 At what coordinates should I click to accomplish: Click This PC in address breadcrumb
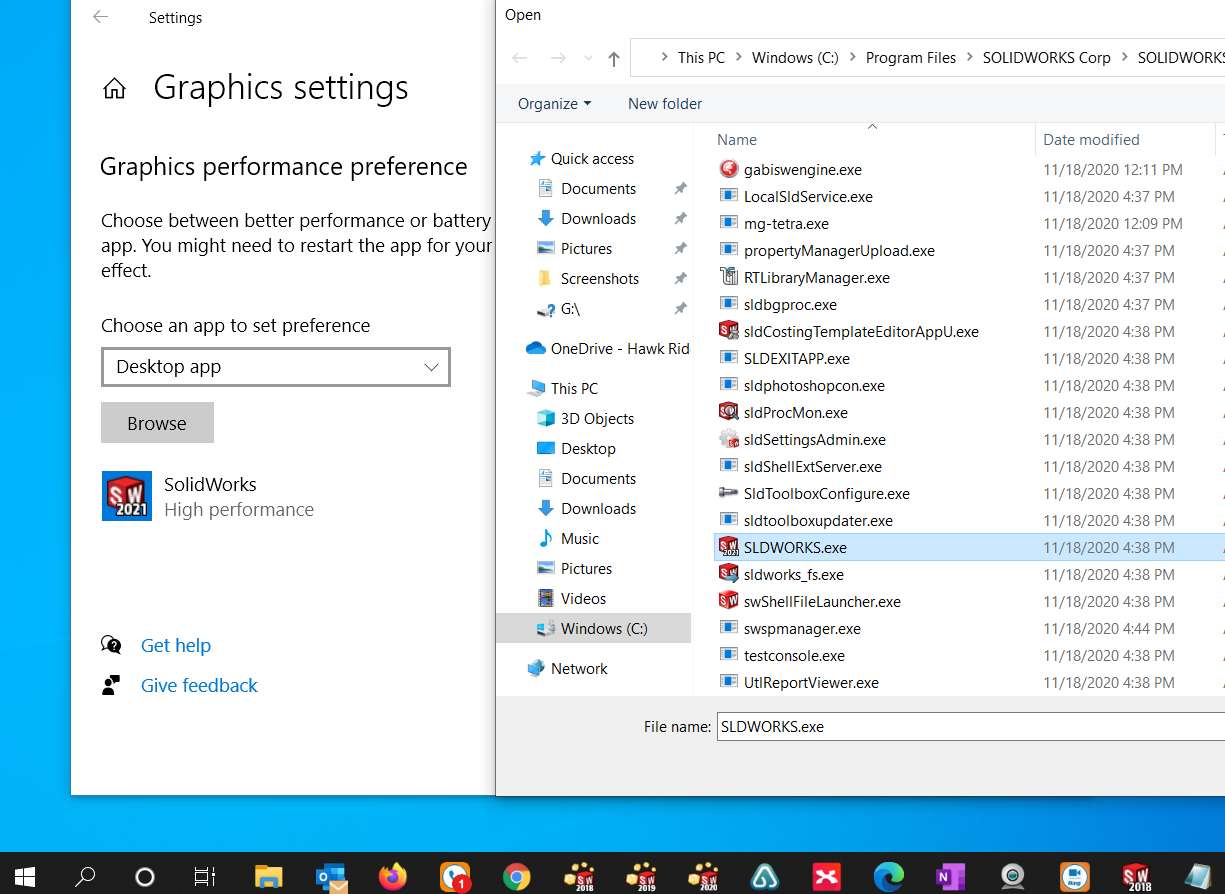(701, 58)
